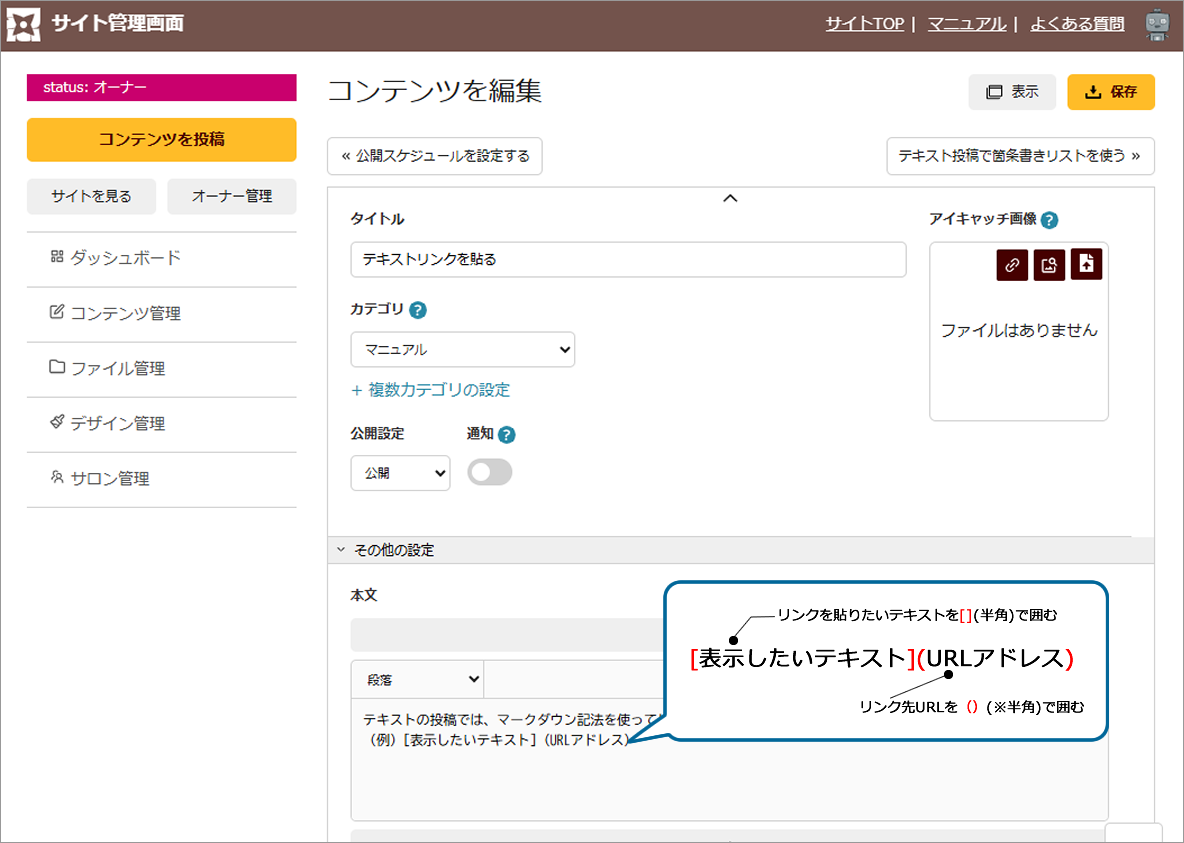Click the + 複数カテゴリの設定 link

(x=430, y=390)
